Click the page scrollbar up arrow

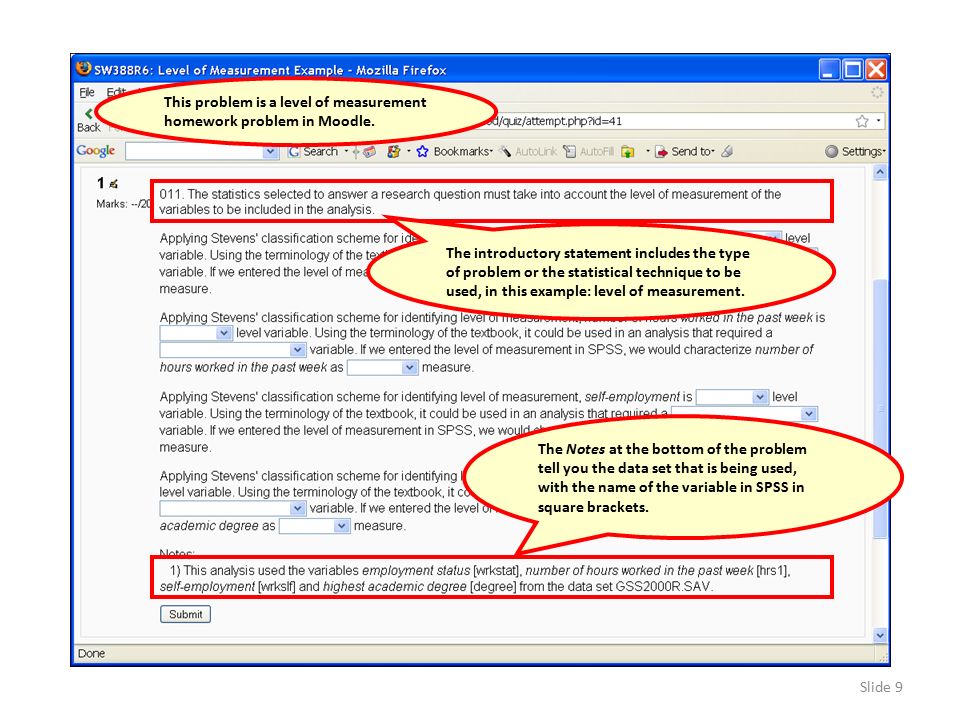pyautogui.click(x=880, y=172)
